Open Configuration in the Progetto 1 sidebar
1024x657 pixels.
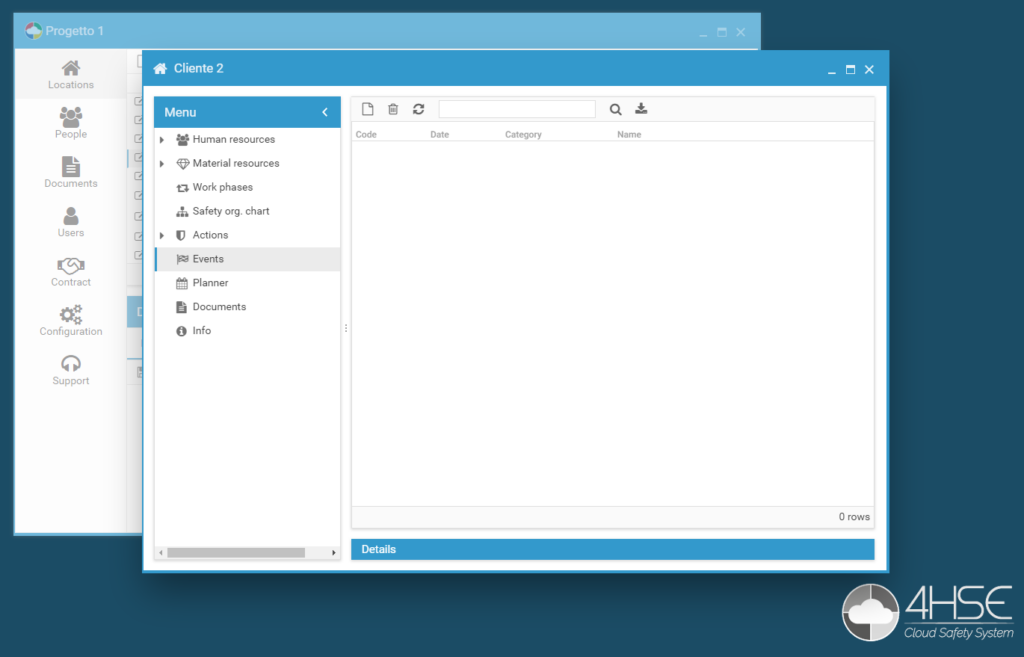[x=71, y=321]
